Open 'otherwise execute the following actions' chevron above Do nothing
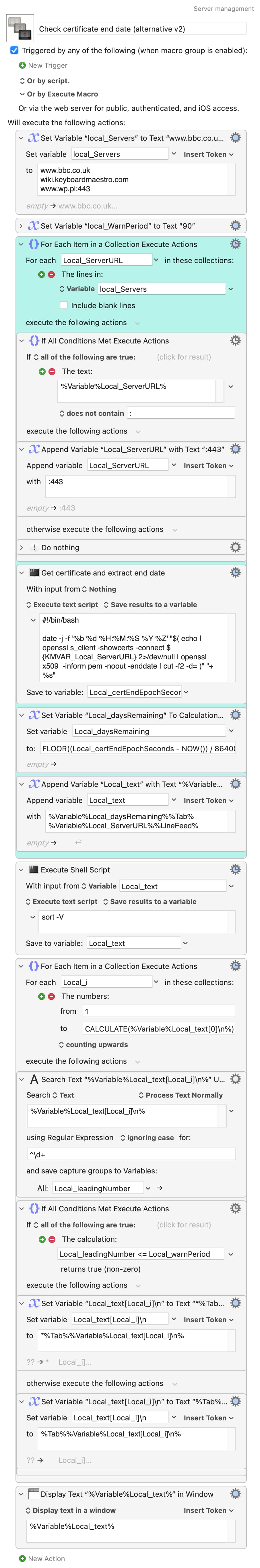Image resolution: width=260 pixels, height=1568 pixels. click(x=175, y=530)
